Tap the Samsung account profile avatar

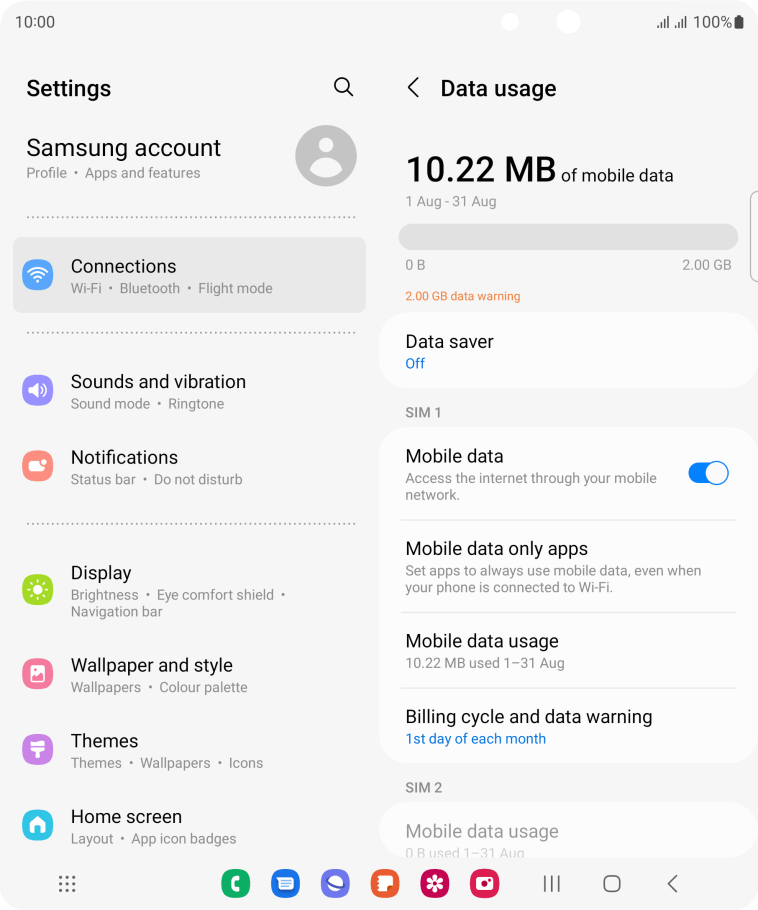click(326, 156)
